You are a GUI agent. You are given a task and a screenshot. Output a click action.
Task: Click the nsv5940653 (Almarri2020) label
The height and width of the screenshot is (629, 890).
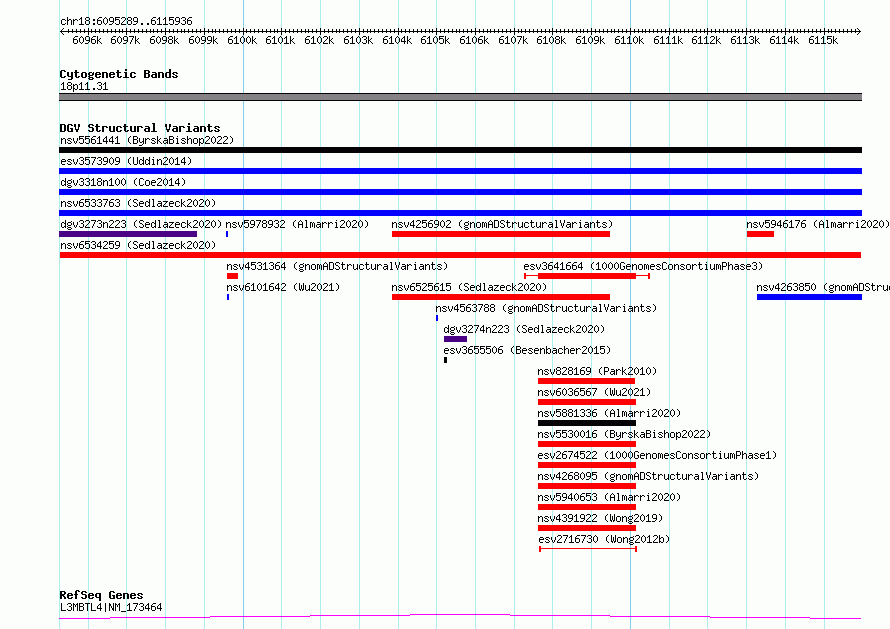coord(609,497)
